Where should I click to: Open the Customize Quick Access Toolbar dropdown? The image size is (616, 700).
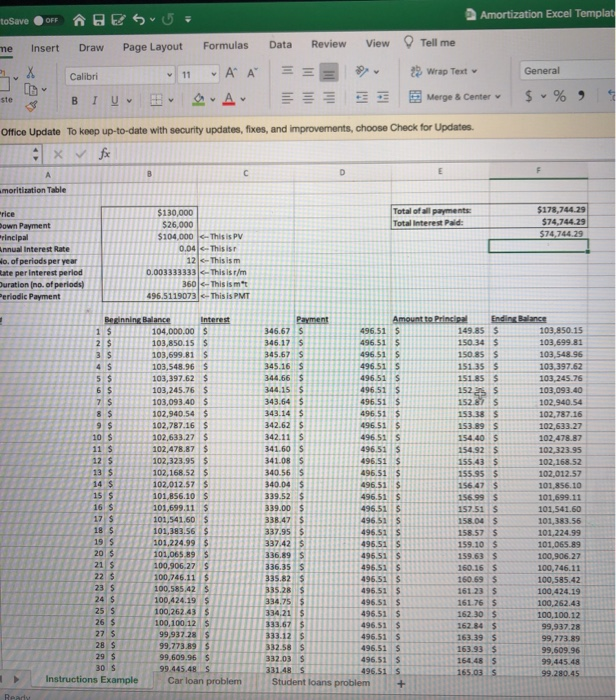(188, 19)
